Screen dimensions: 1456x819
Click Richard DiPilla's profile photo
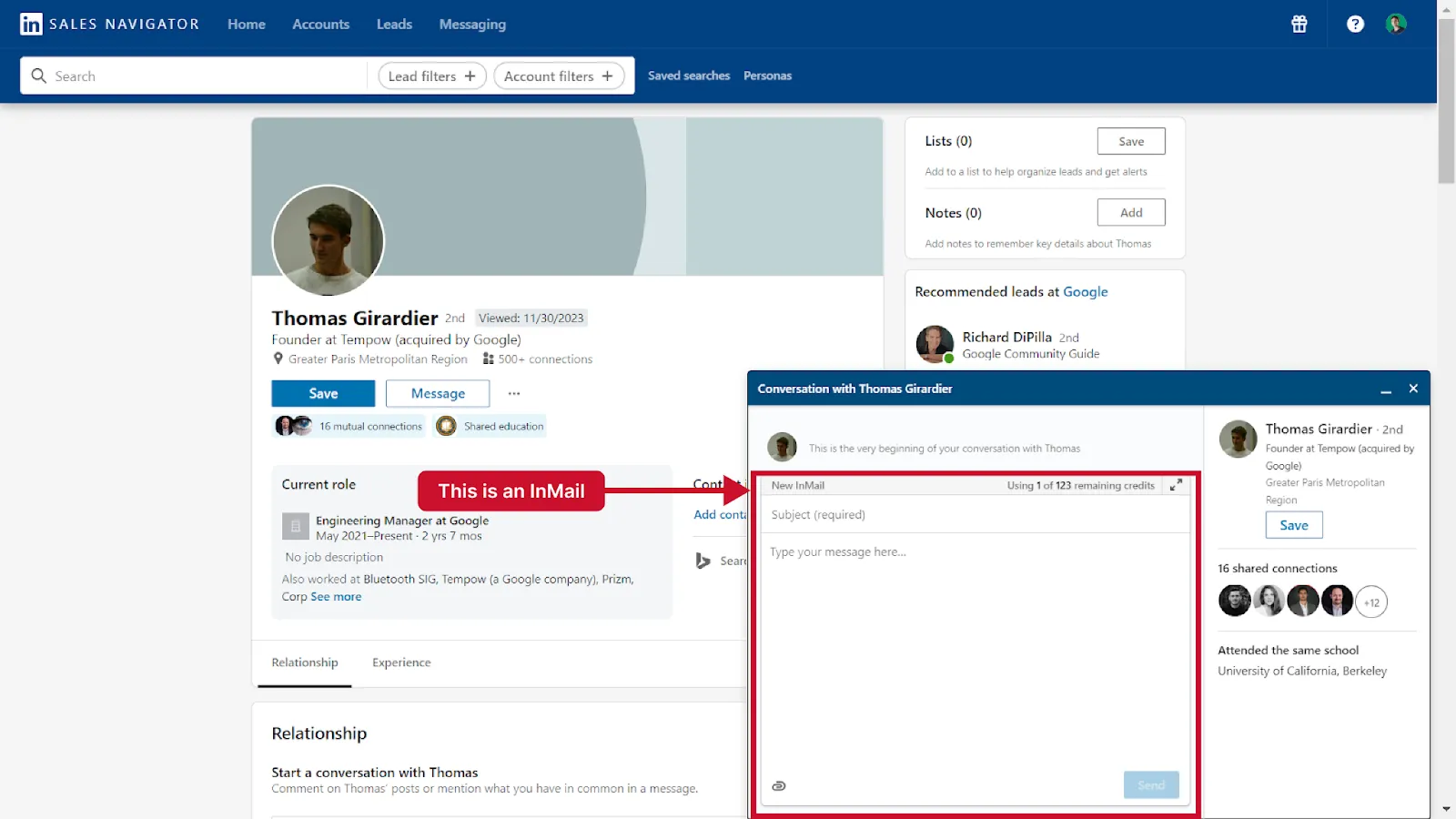pyautogui.click(x=935, y=344)
